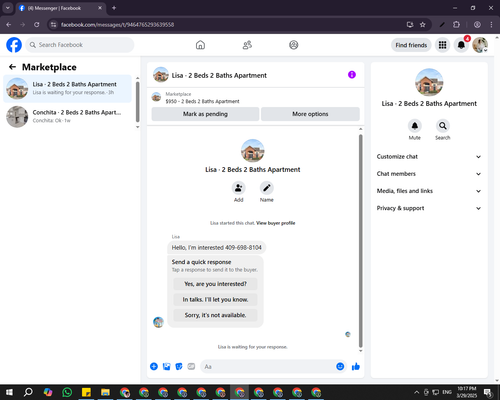Screen dimensions: 500x400
Task: Click More options button
Action: [310, 114]
